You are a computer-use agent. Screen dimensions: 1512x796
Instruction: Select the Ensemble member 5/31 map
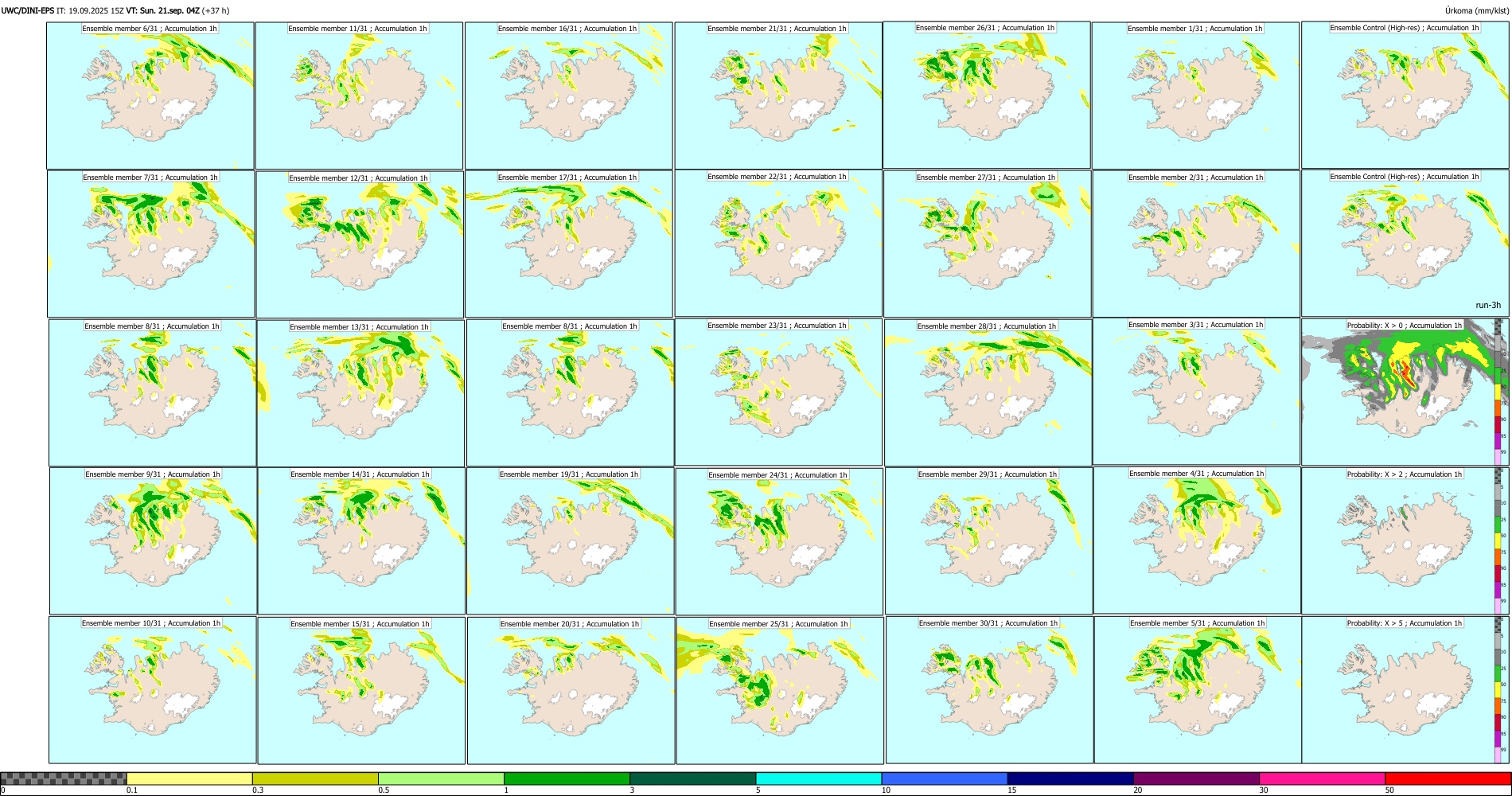pos(1198,689)
